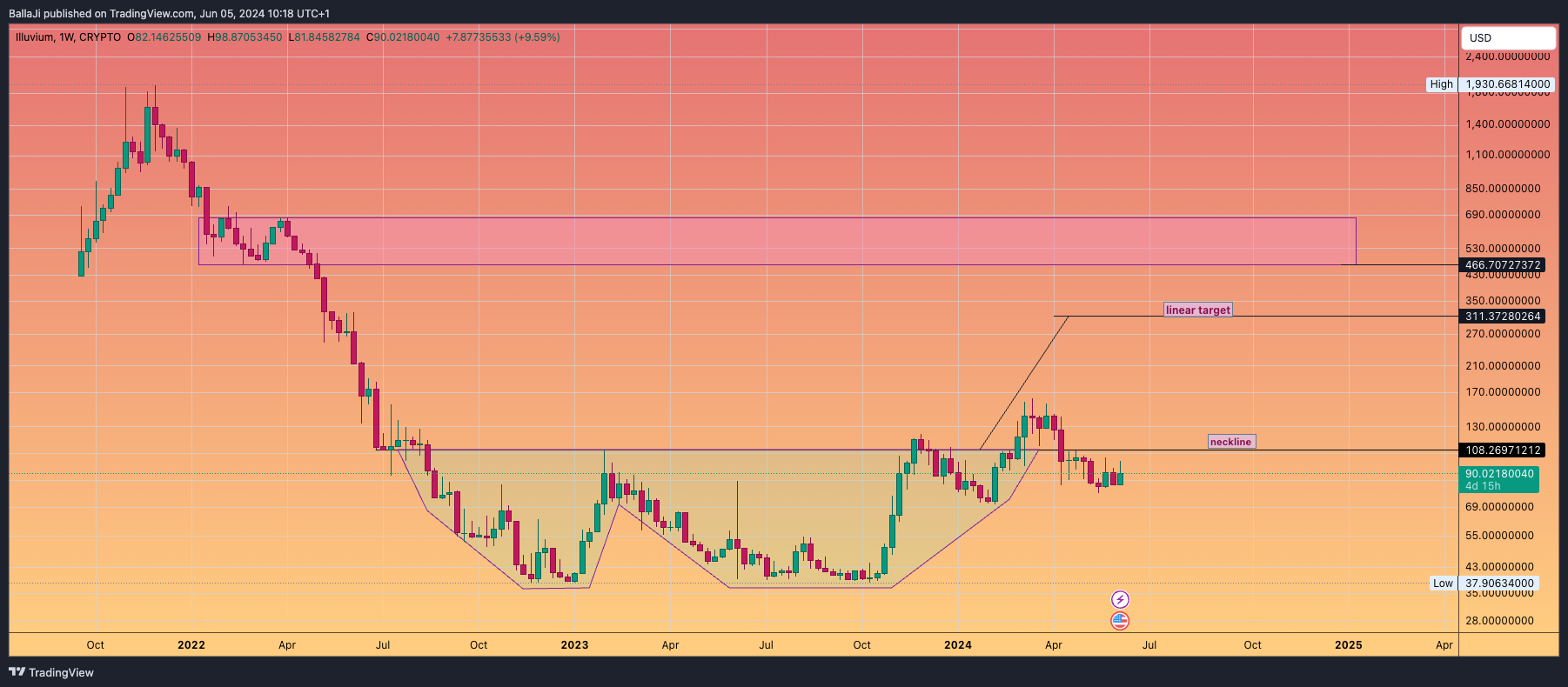This screenshot has width=1568, height=687.
Task: Click the High 1,930.66814000 price label
Action: tap(1491, 84)
